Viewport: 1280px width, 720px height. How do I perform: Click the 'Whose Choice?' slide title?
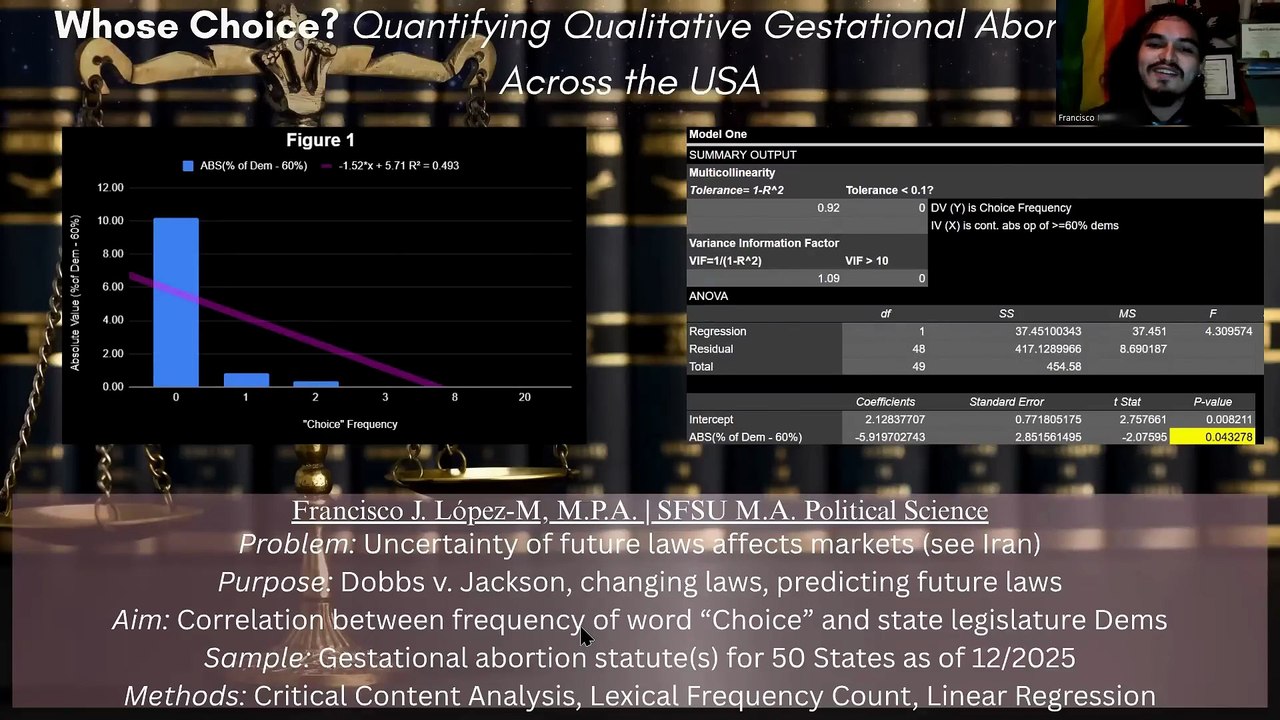point(196,26)
